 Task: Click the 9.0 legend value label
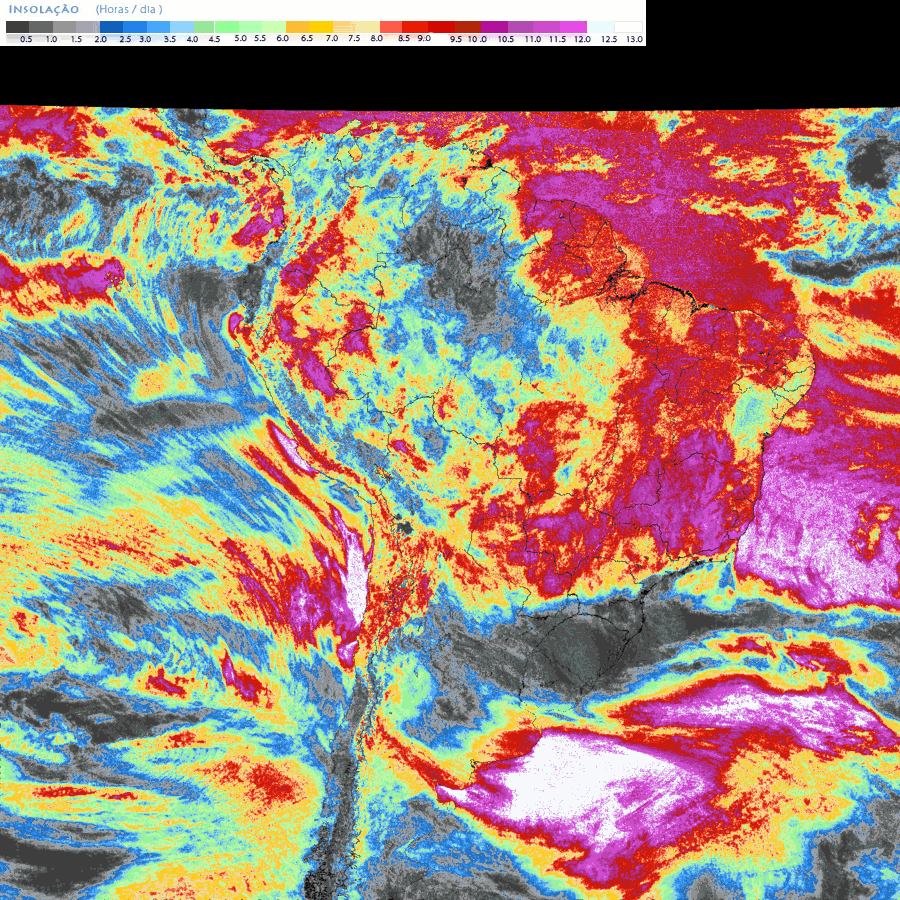[424, 38]
